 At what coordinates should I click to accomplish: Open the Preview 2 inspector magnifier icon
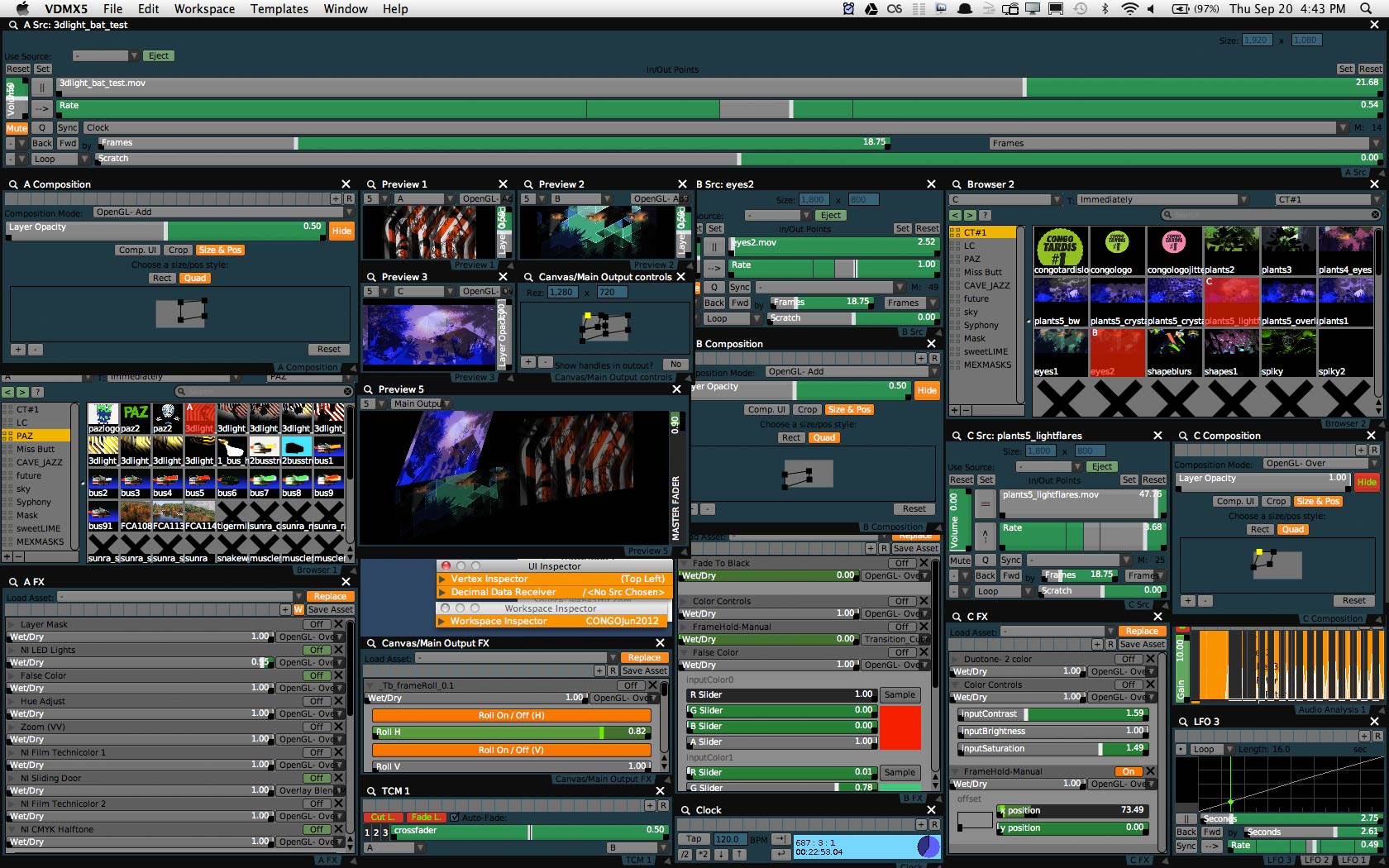(x=528, y=184)
